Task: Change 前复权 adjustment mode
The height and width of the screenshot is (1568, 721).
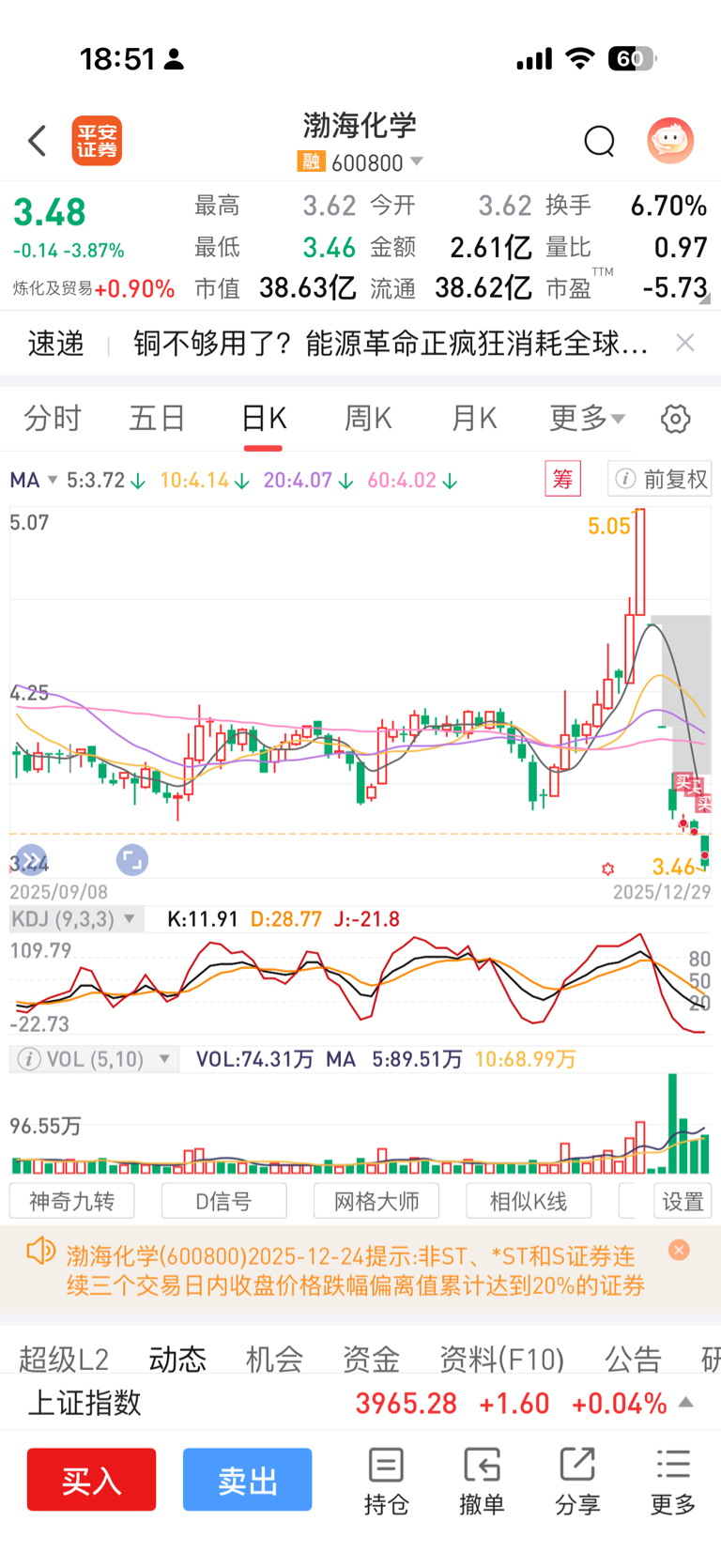Action: [659, 479]
